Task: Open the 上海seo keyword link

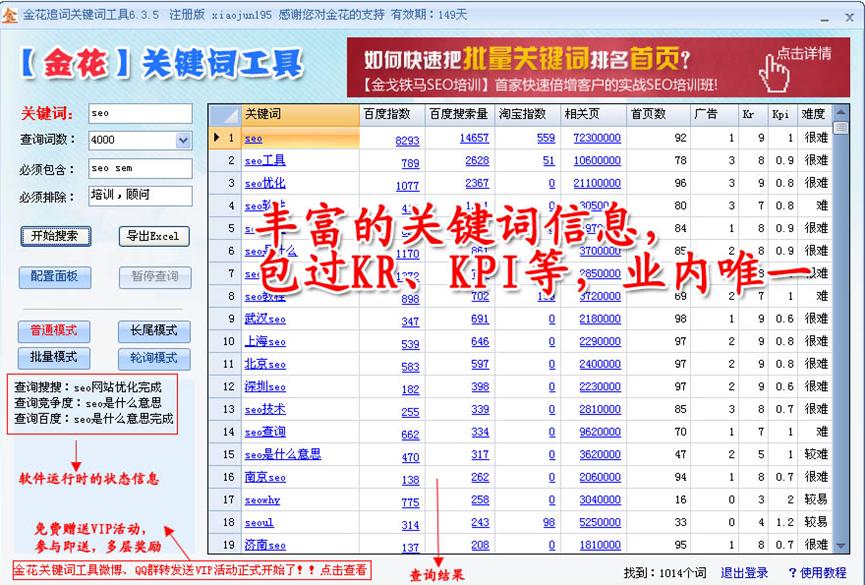Action: tap(265, 342)
